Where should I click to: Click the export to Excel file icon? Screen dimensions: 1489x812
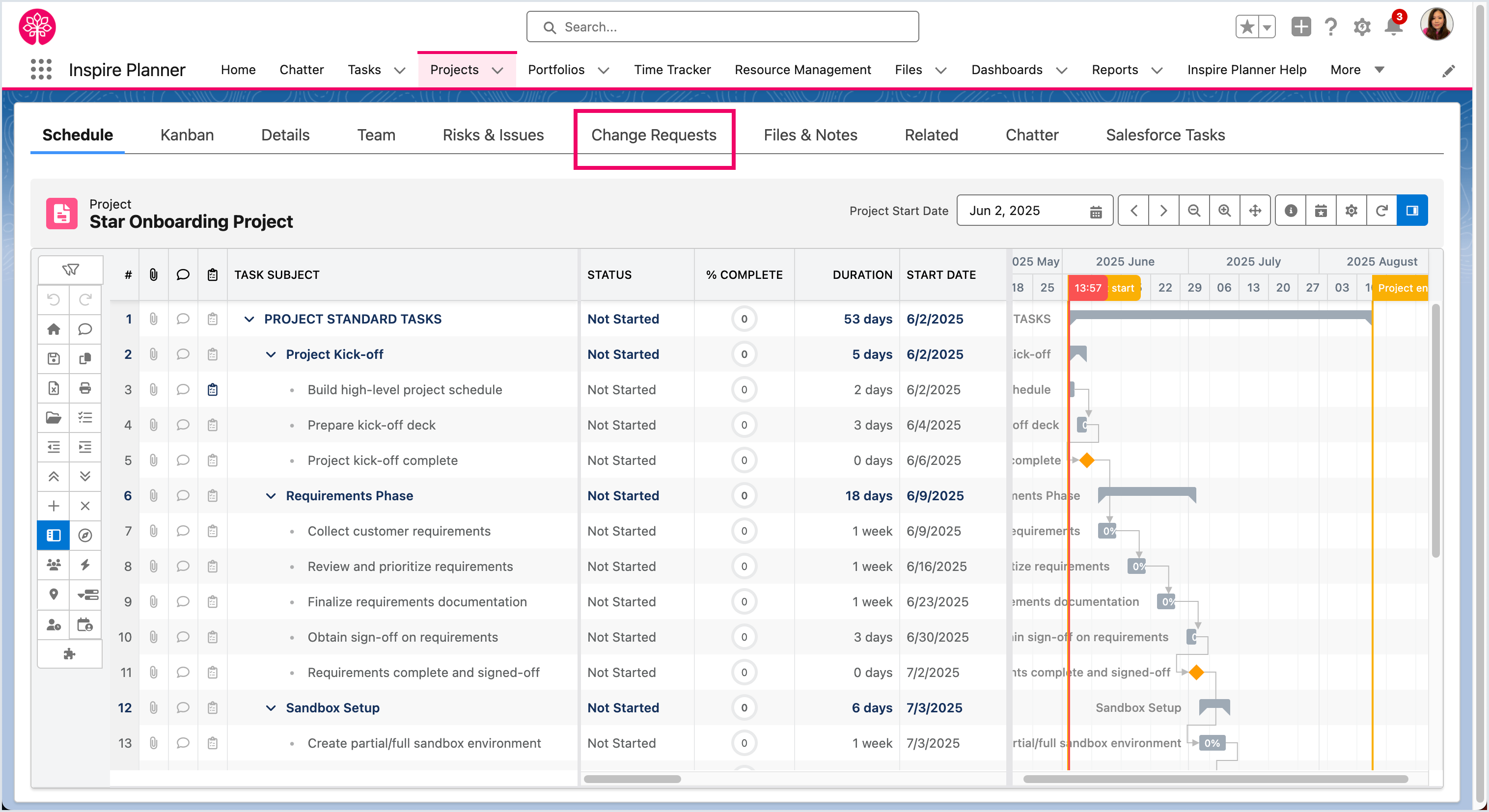(54, 388)
